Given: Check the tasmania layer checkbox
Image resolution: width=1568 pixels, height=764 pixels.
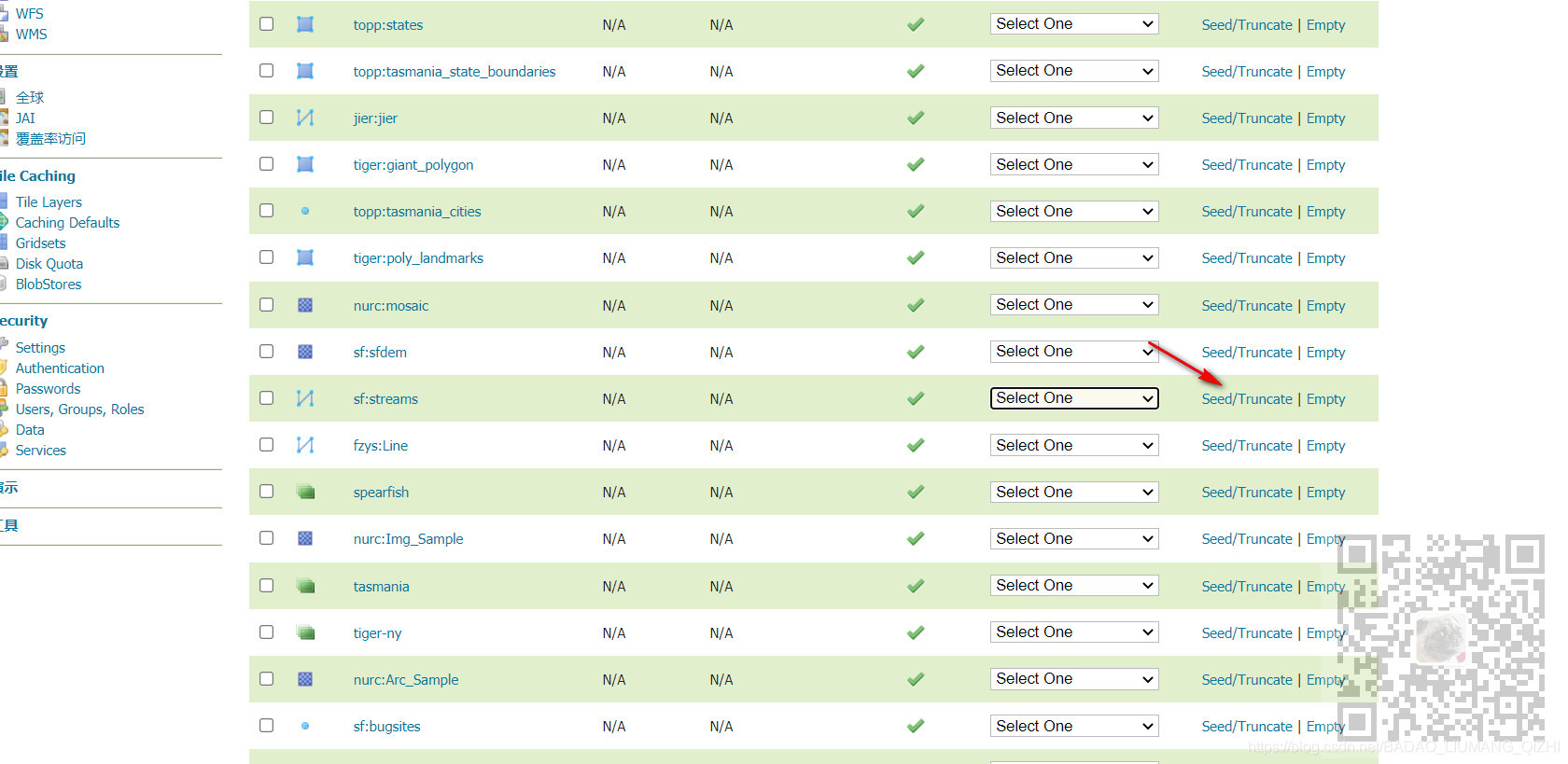Looking at the screenshot, I should point(267,585).
